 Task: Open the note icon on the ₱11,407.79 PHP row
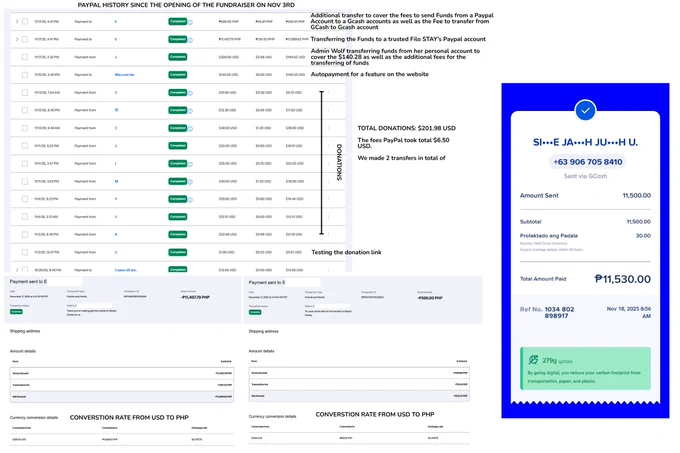[190, 39]
